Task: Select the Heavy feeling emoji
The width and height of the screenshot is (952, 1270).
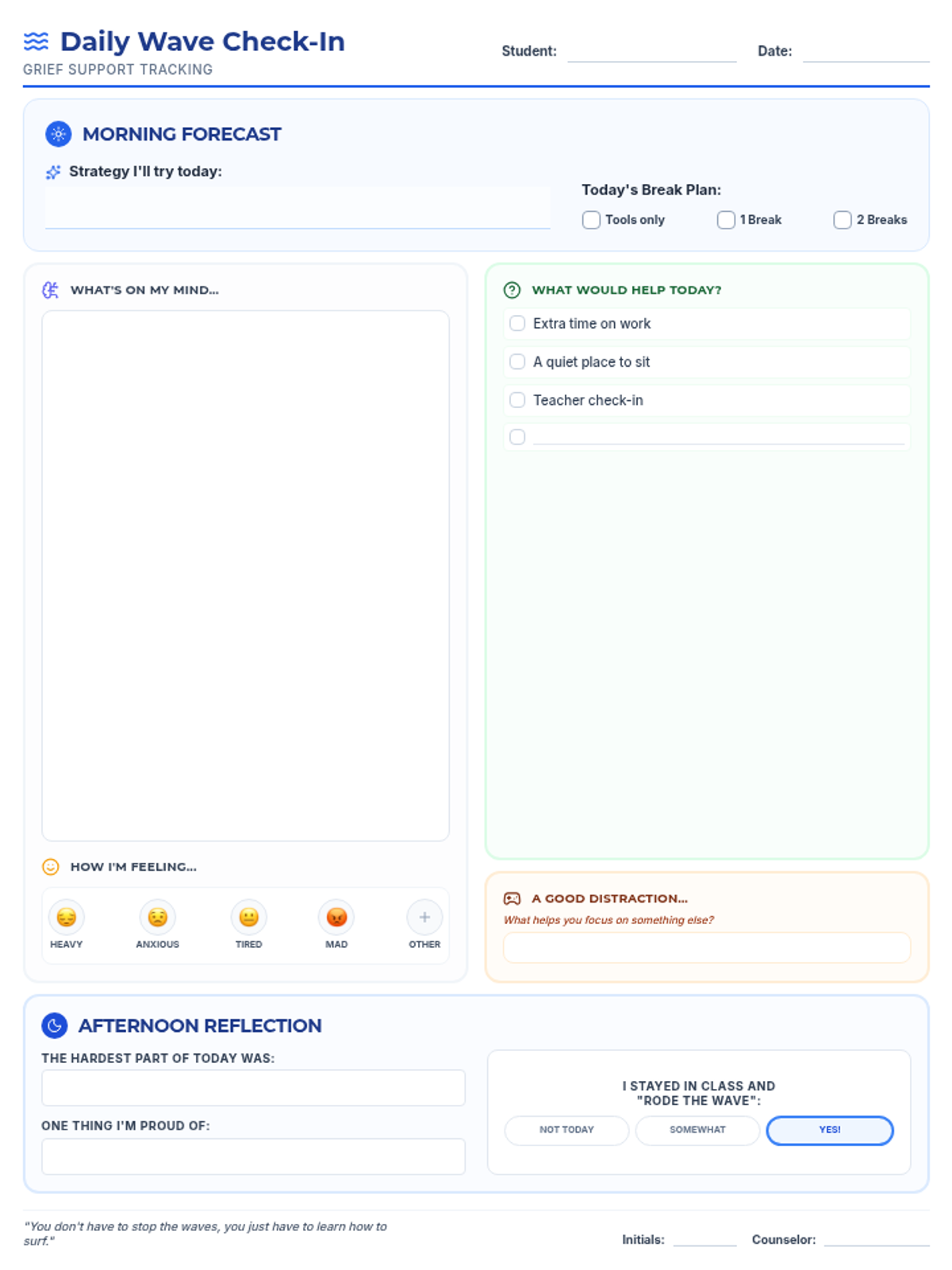Action: tap(67, 918)
